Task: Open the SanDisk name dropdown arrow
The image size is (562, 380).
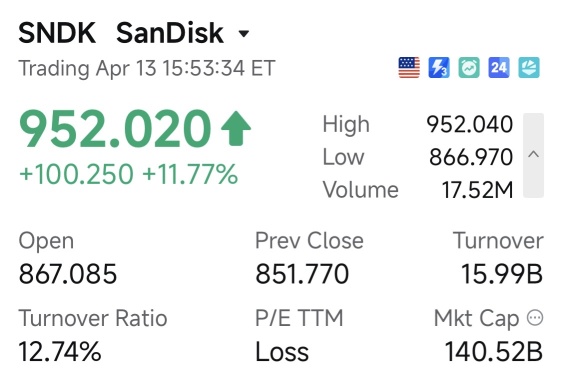Action: 244,34
